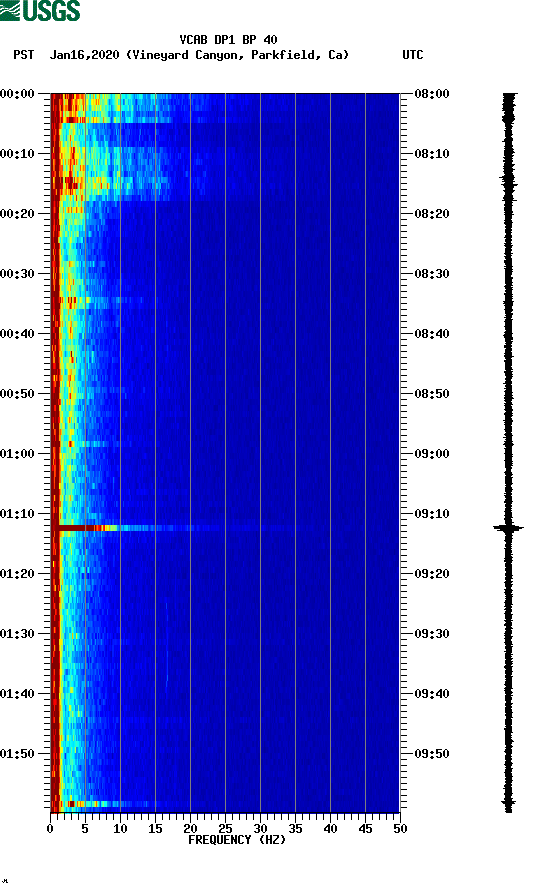Click the USGS logo
Screen dimensions: 552x892
pos(40,10)
